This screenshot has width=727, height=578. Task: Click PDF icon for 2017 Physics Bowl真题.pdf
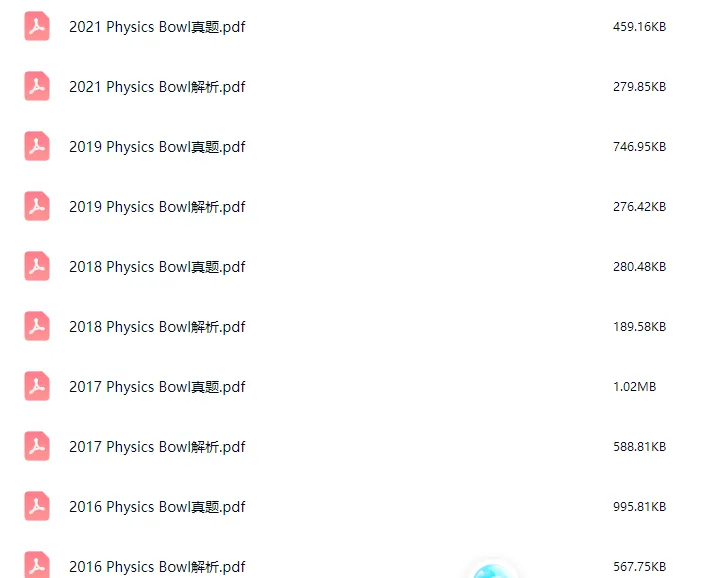37,386
